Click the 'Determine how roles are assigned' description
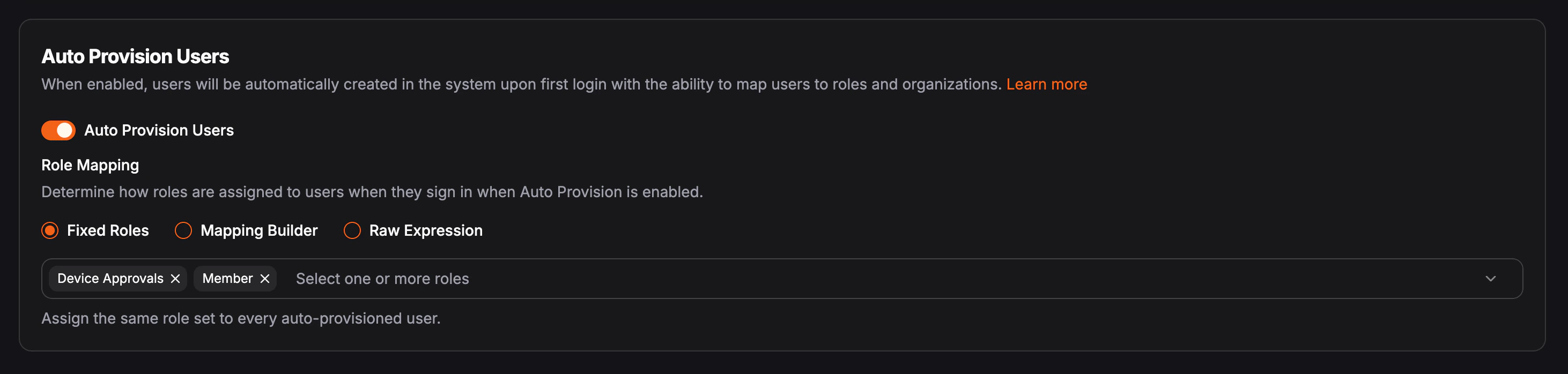The image size is (1568, 374). [x=372, y=192]
